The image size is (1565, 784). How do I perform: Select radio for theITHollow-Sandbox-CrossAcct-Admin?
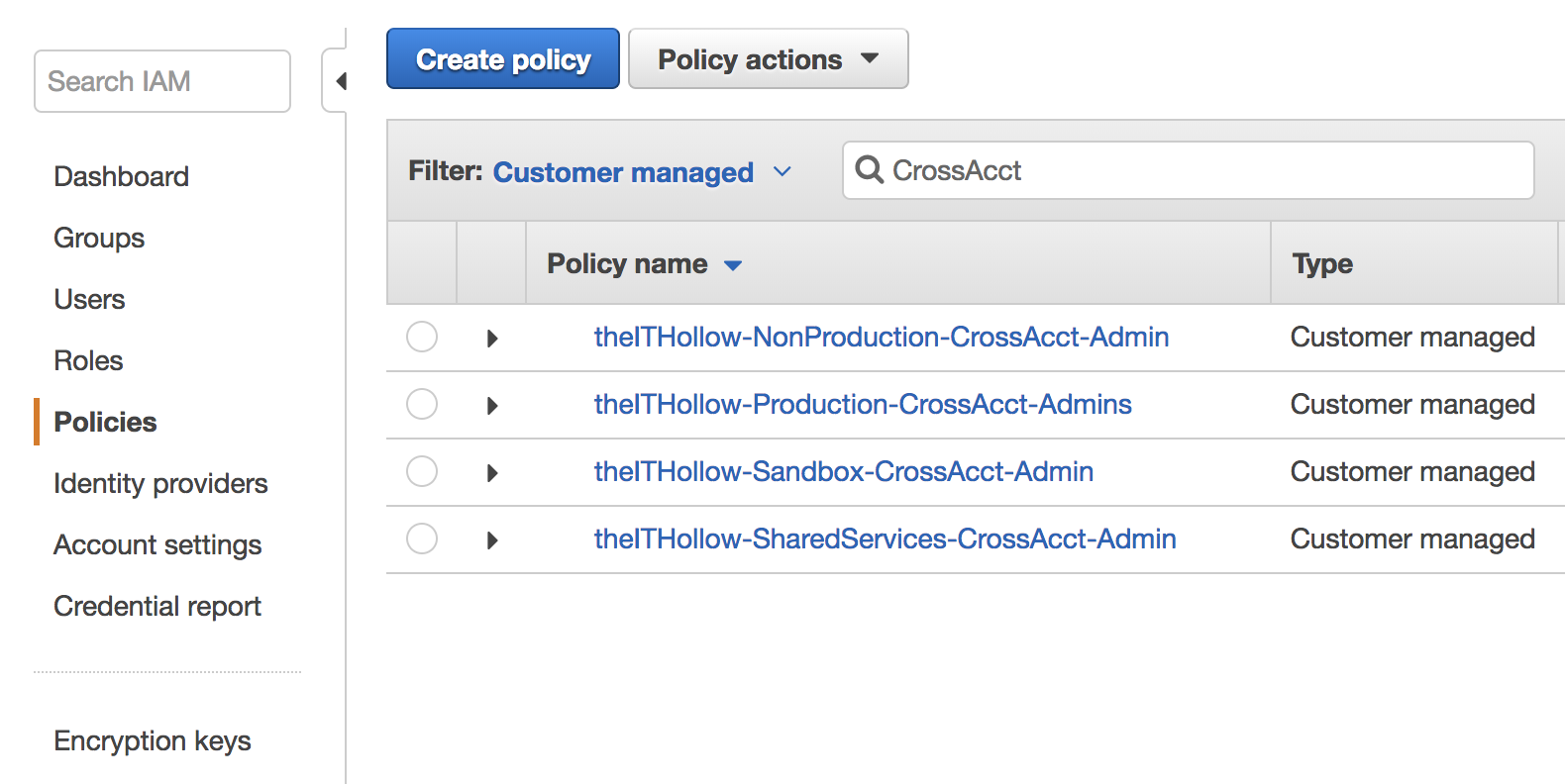tap(422, 471)
